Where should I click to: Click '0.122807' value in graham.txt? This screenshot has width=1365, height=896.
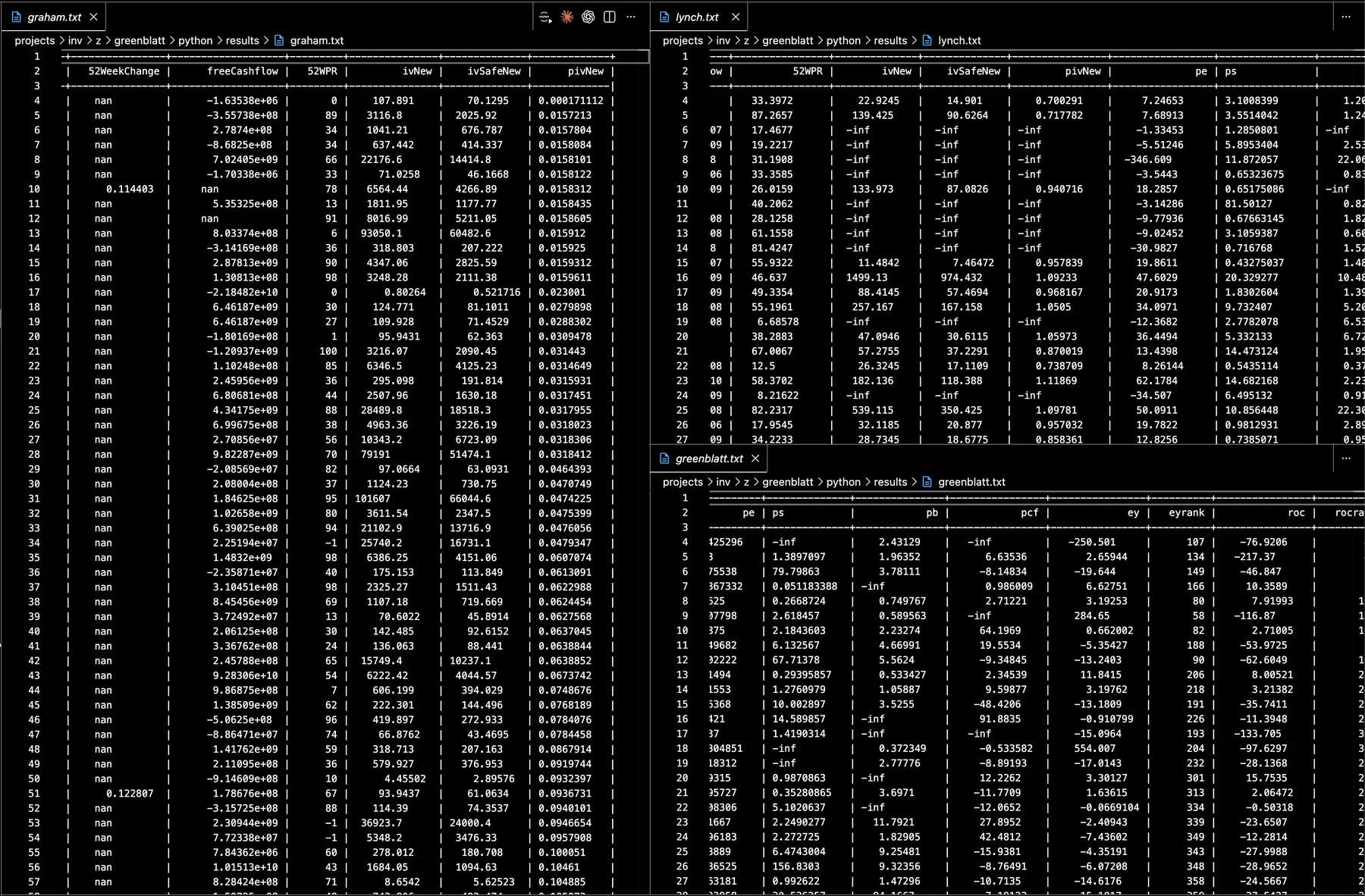pyautogui.click(x=130, y=794)
